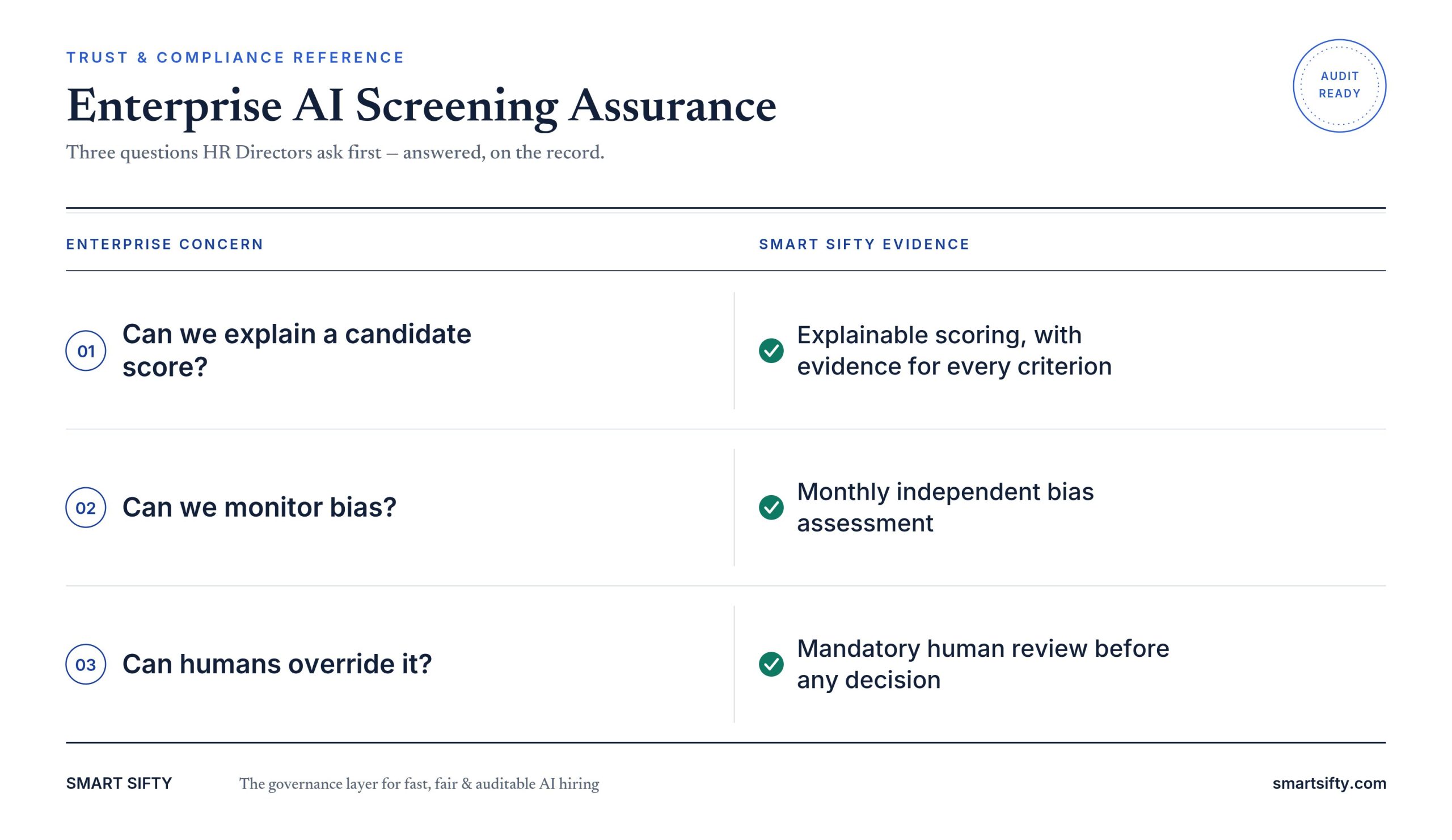Select the Smart Sifty Evidence column header
Viewport: 1452px width, 840px height.
coord(864,244)
